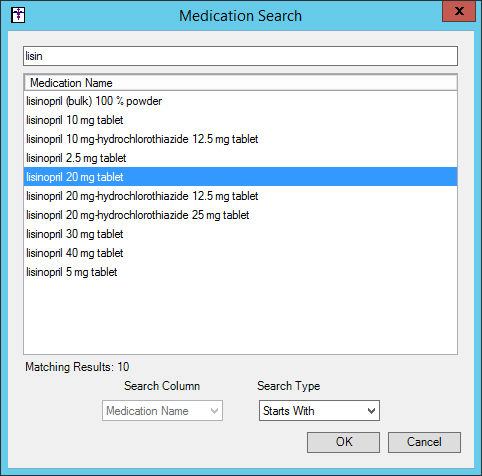Choose lisinopril 10 mg-hydrochlorothiazide 12.5 mg tablet

[x=240, y=139]
